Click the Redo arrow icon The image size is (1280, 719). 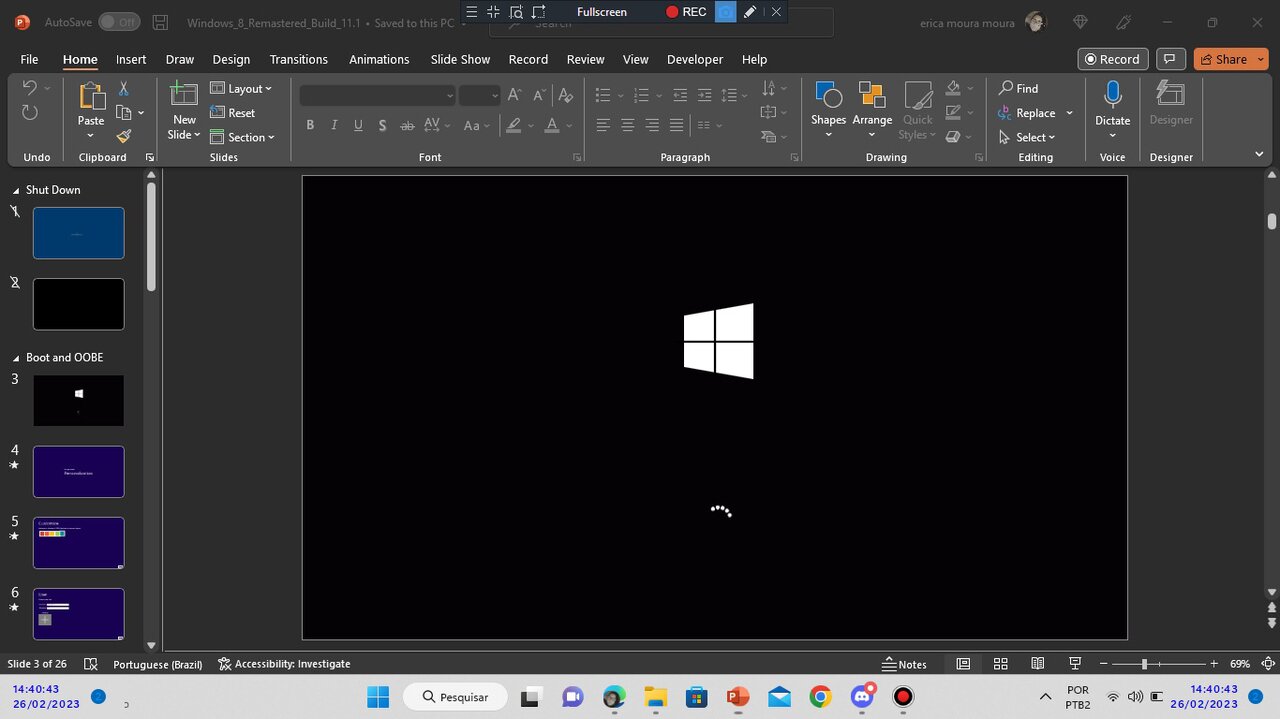coord(29,113)
